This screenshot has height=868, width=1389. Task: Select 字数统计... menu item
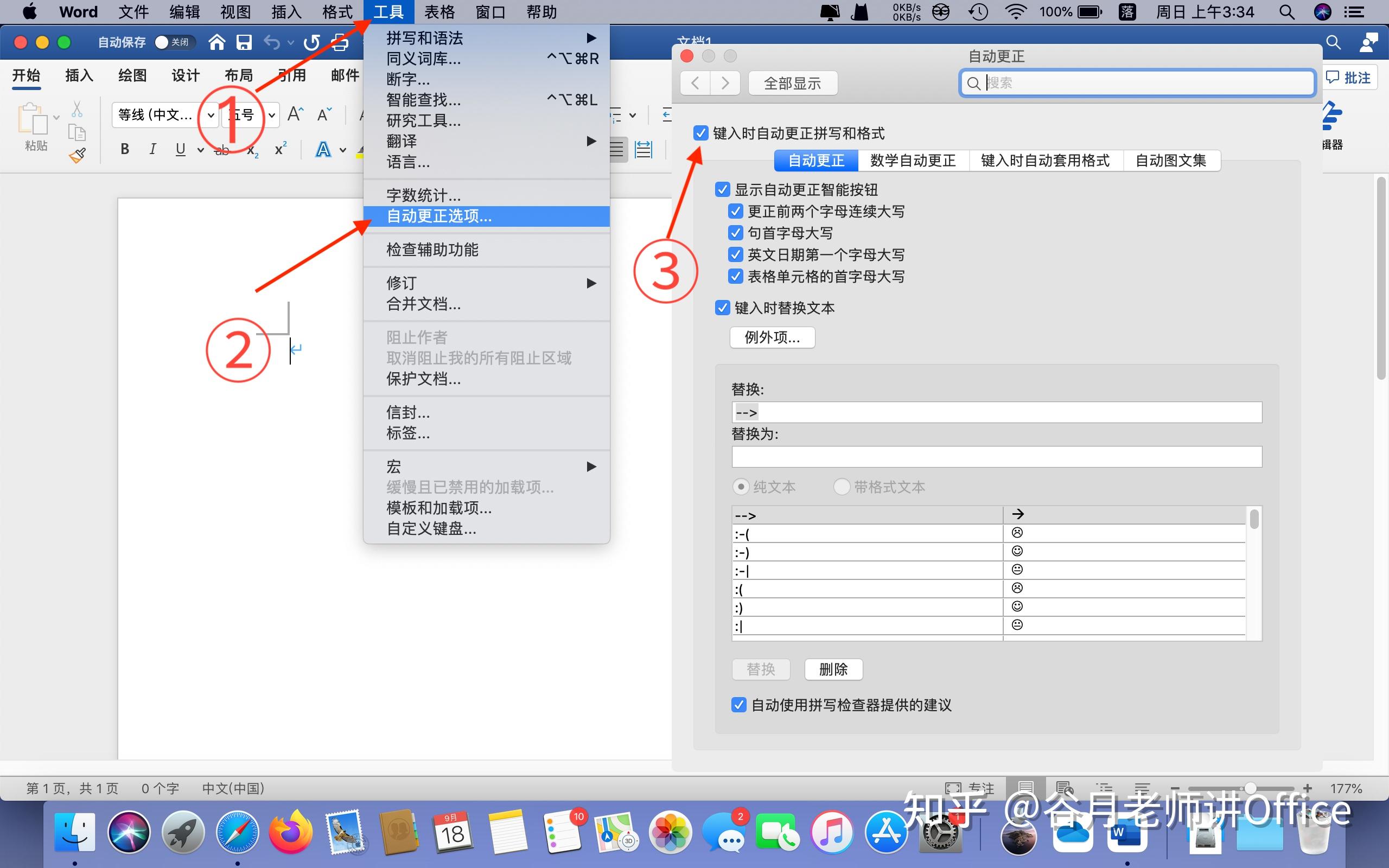click(486, 195)
